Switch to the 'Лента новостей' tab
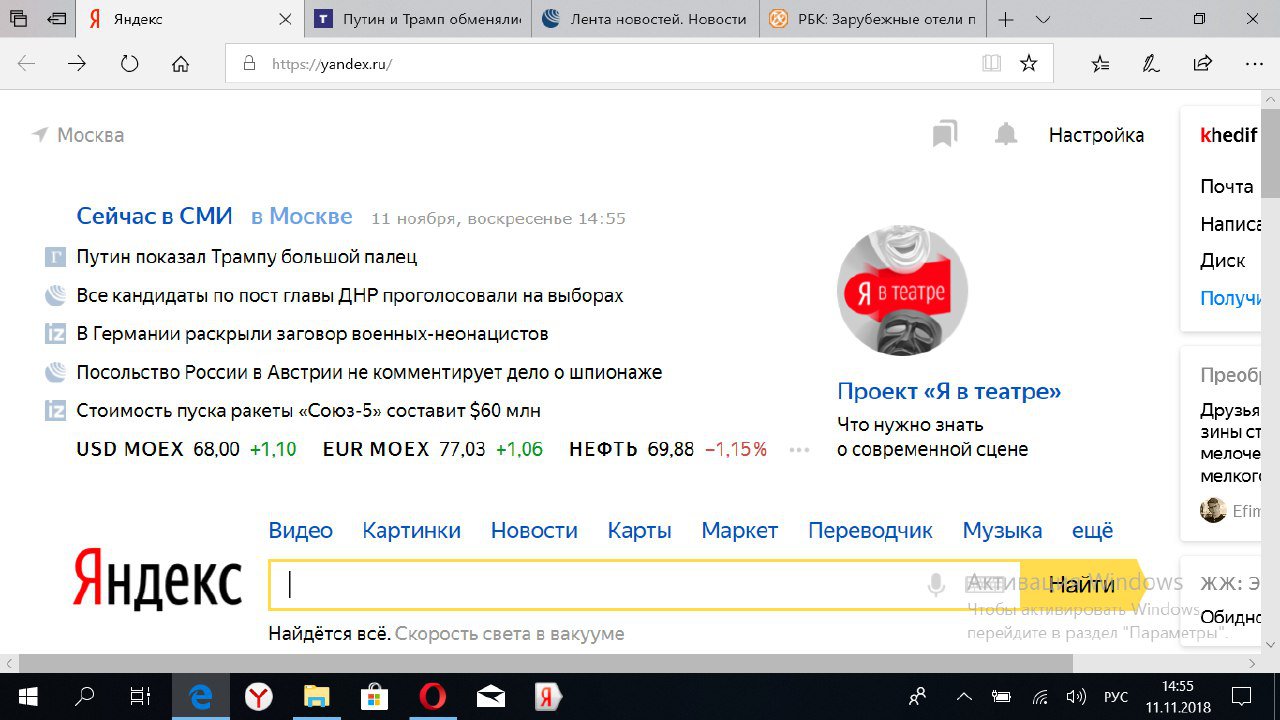This screenshot has width=1280, height=720. pyautogui.click(x=645, y=20)
